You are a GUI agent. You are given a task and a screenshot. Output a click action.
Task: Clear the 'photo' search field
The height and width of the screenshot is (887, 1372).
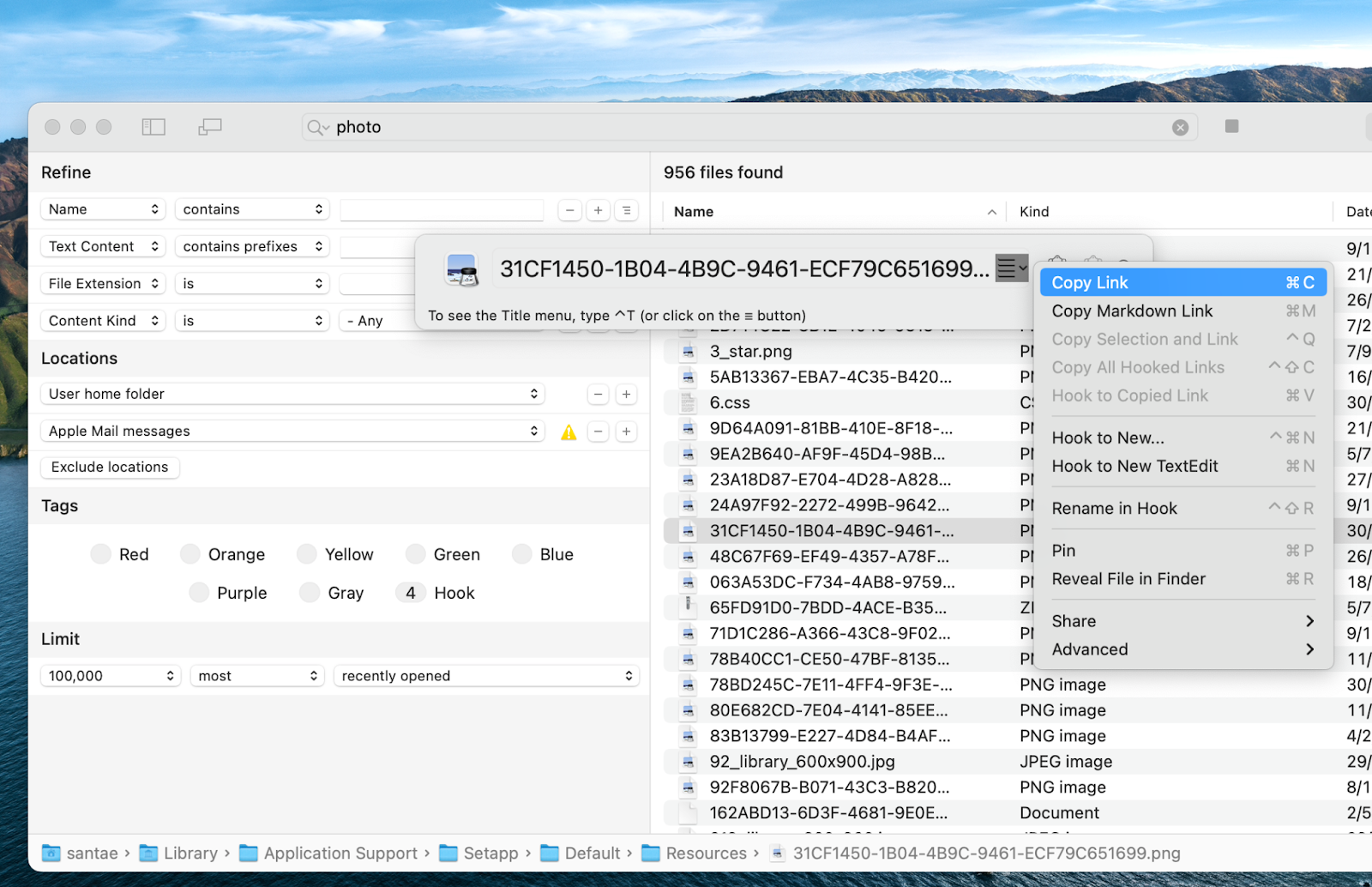coord(1181,127)
